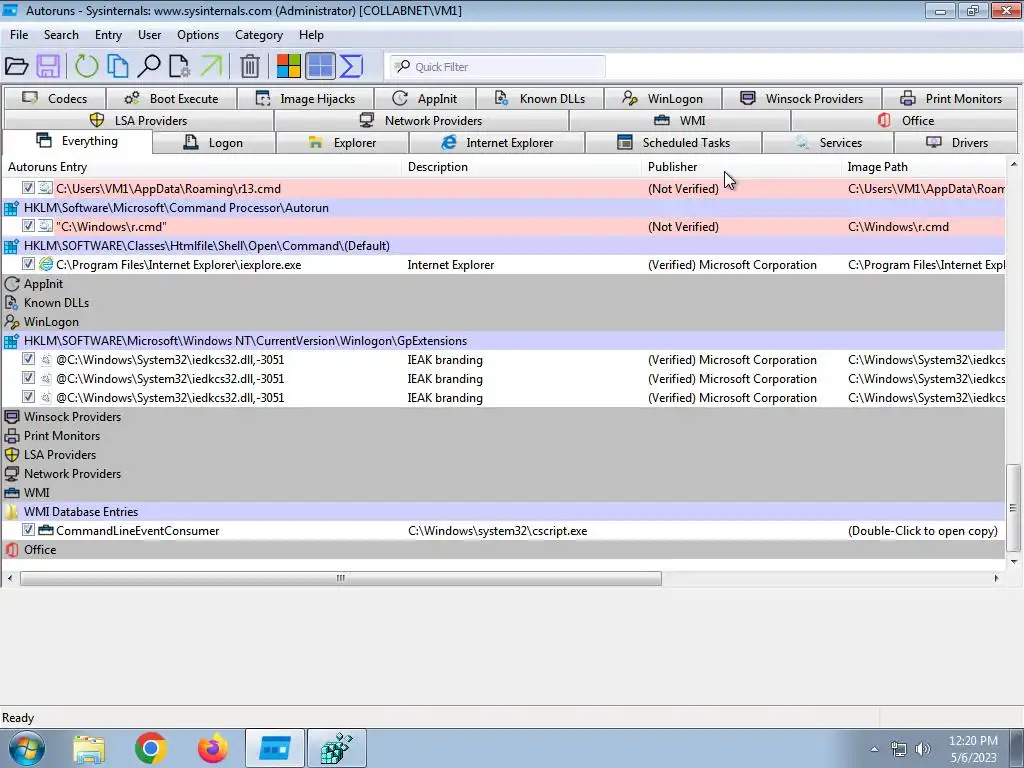Switch to the Logon tab
Screen dimensions: 1024x768
[214, 142]
